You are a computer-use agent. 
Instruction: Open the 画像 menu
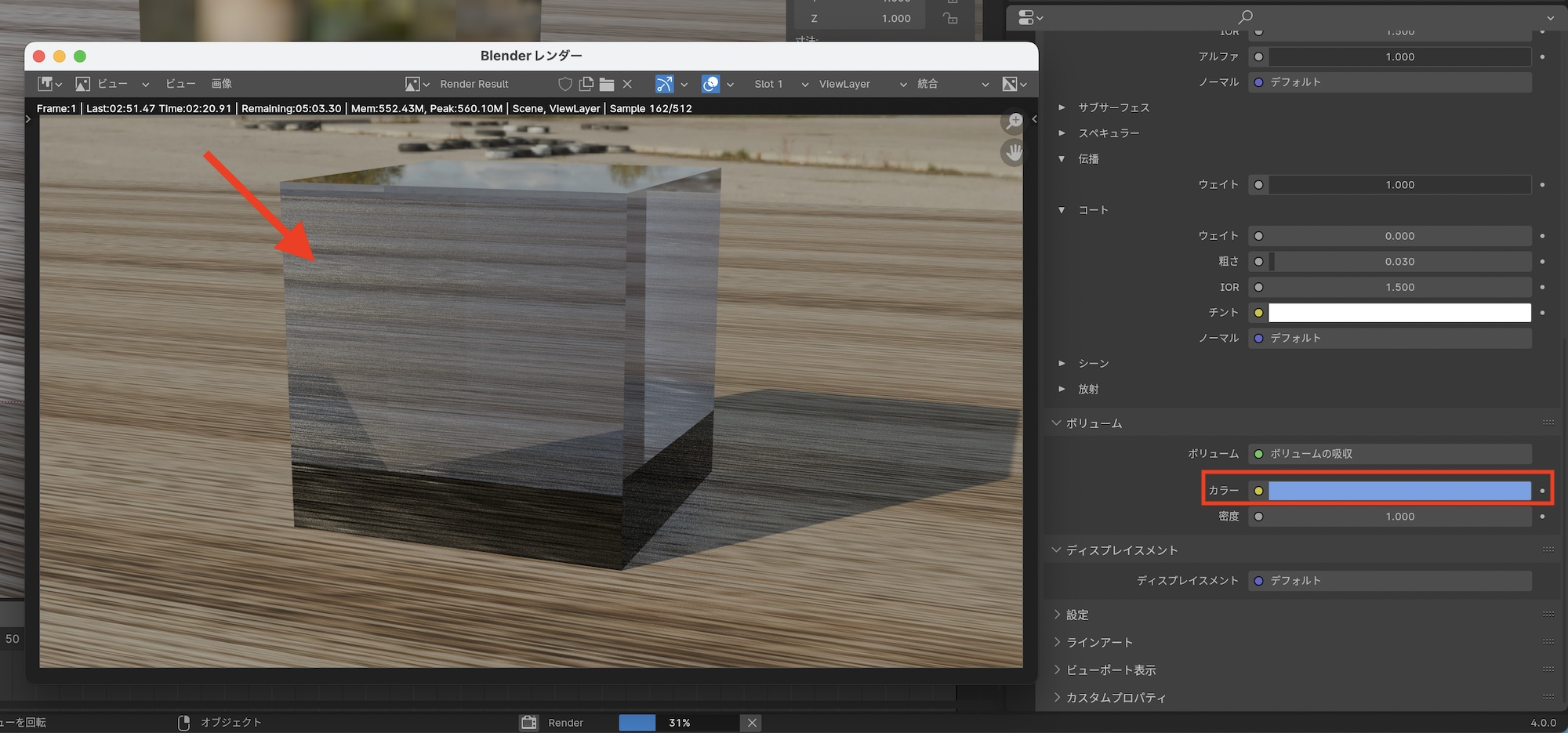tap(221, 84)
